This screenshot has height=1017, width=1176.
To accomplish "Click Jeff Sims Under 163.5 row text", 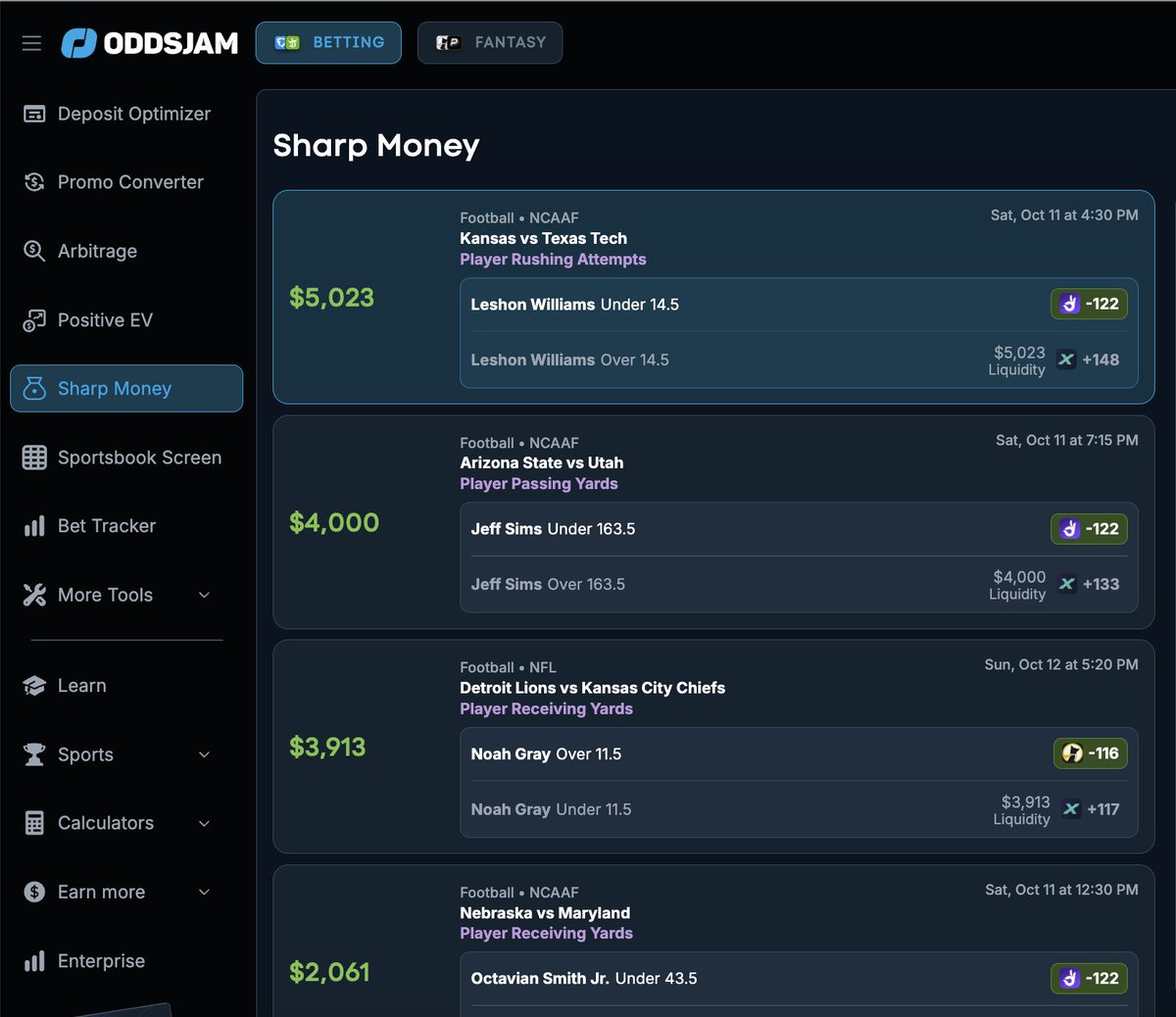I will point(553,529).
